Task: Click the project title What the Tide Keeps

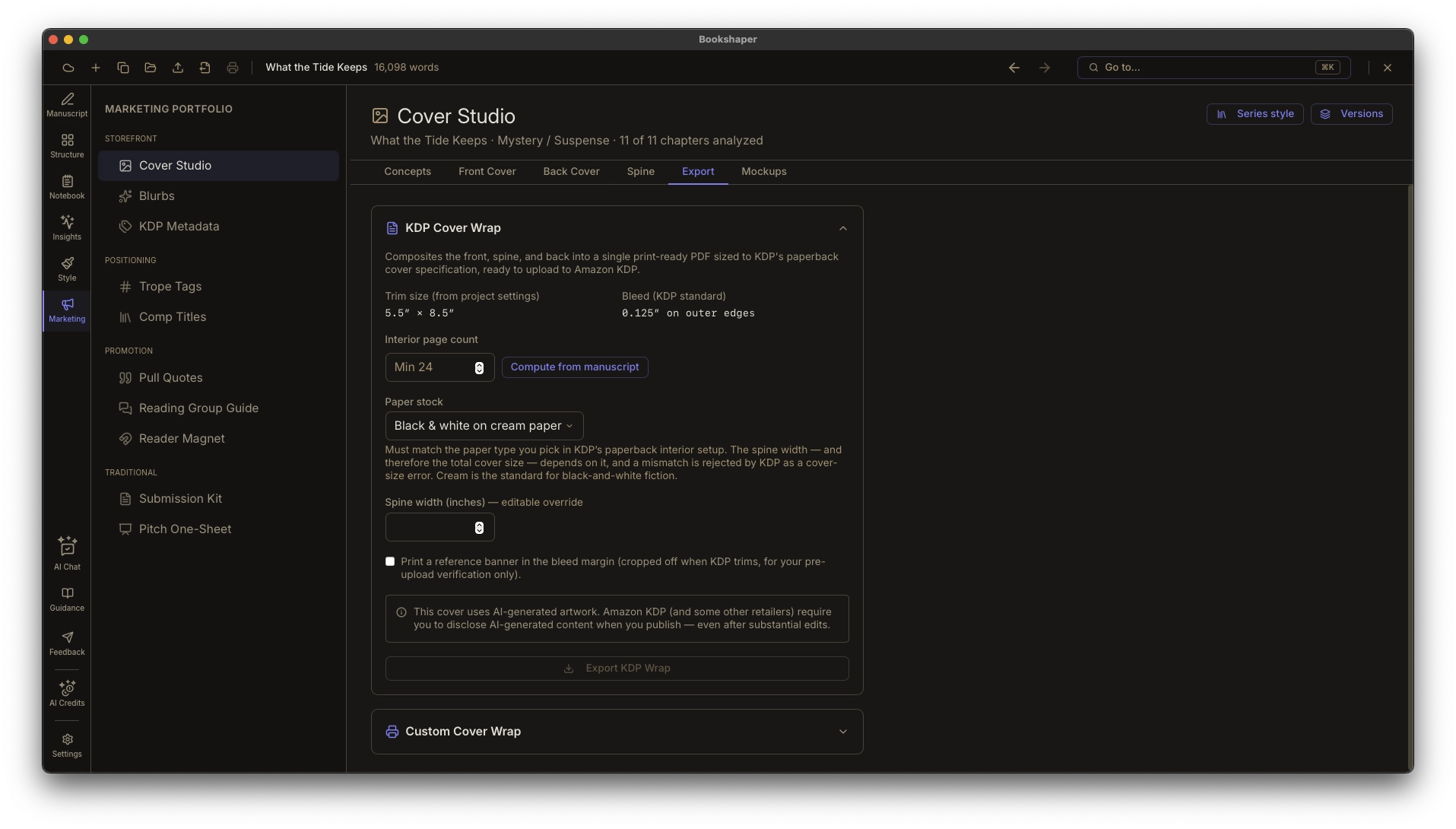Action: [x=316, y=68]
